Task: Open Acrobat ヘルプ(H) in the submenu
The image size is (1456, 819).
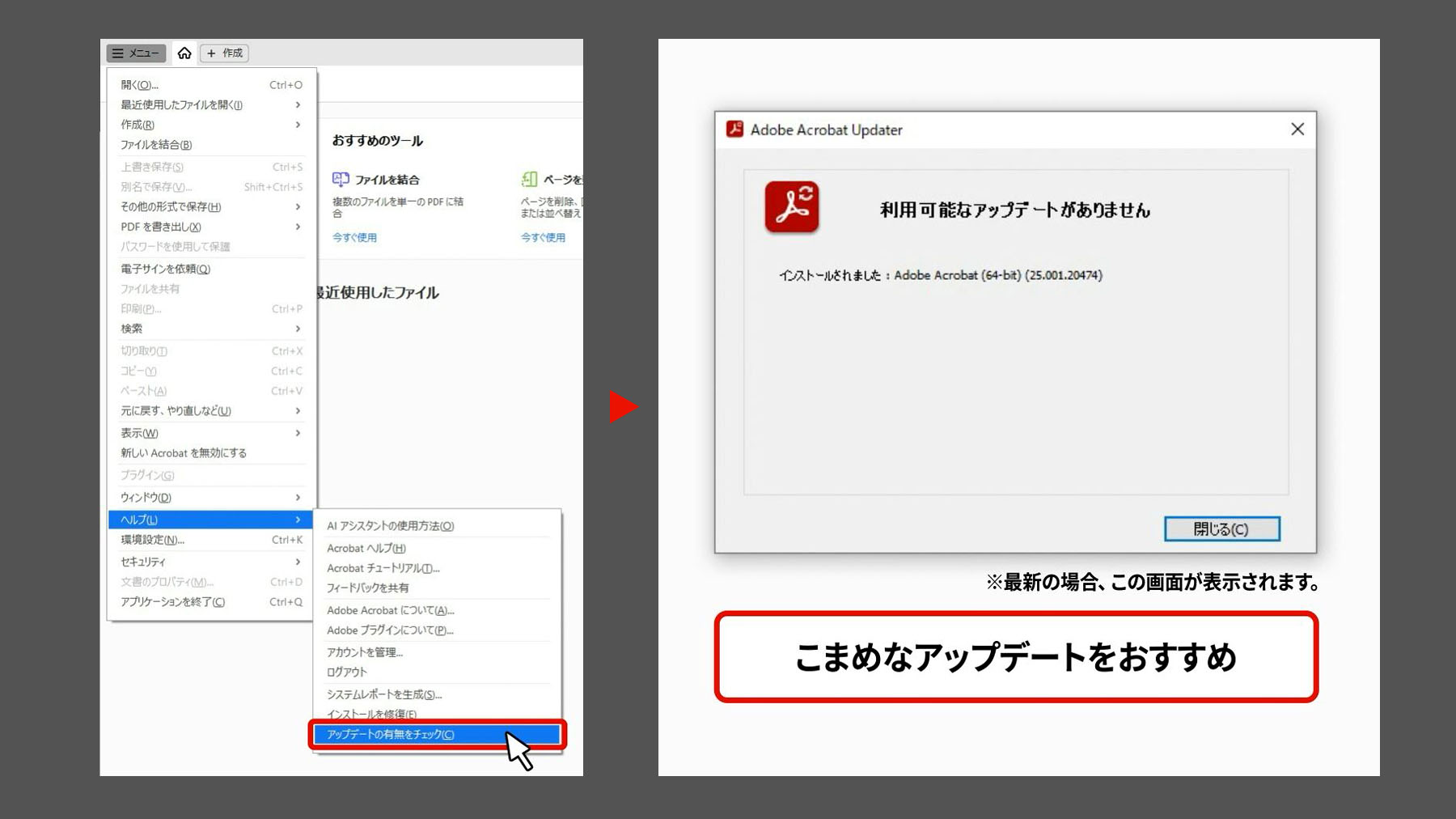Action: [437, 548]
